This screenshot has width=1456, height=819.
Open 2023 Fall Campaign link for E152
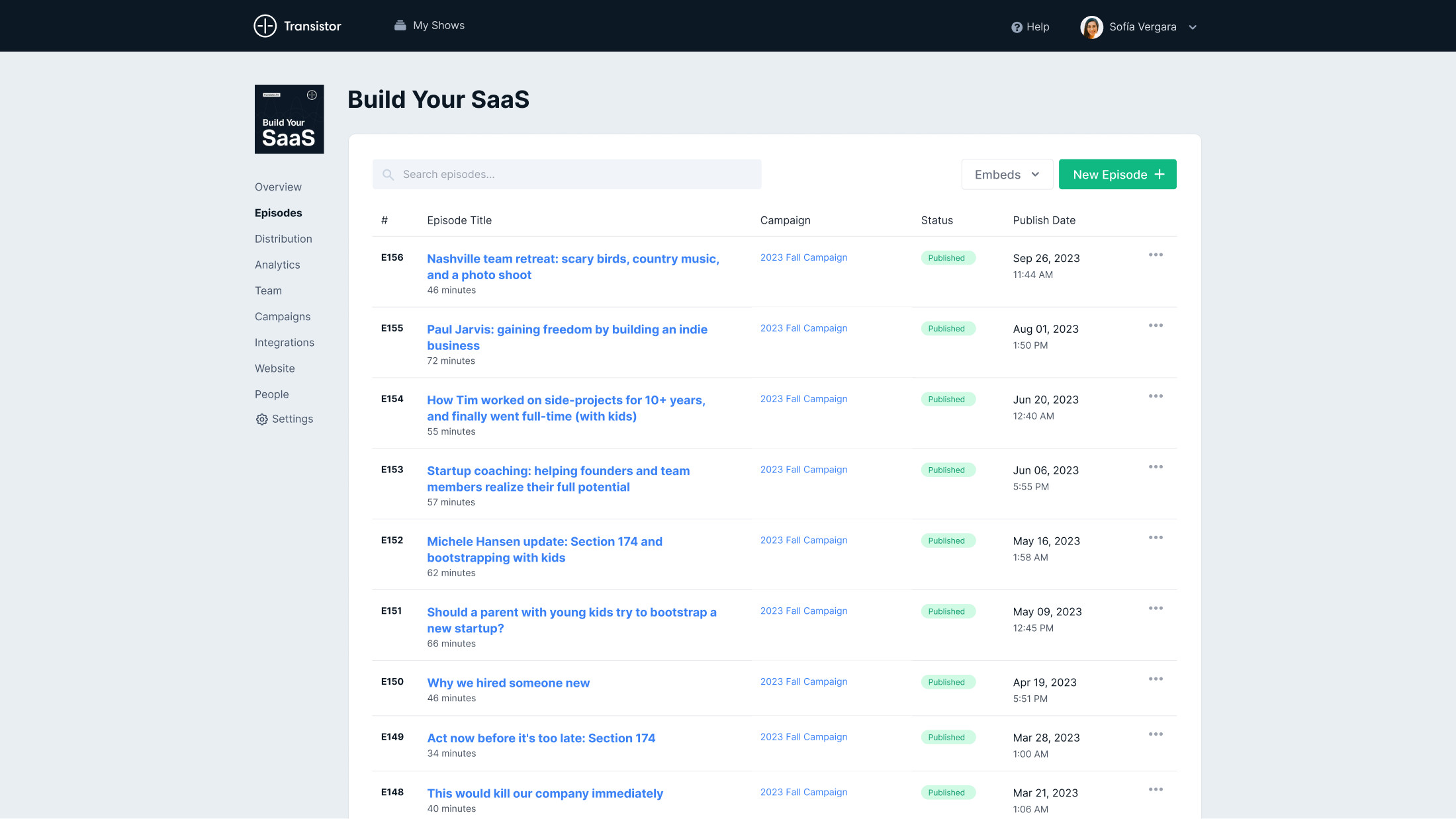point(803,540)
